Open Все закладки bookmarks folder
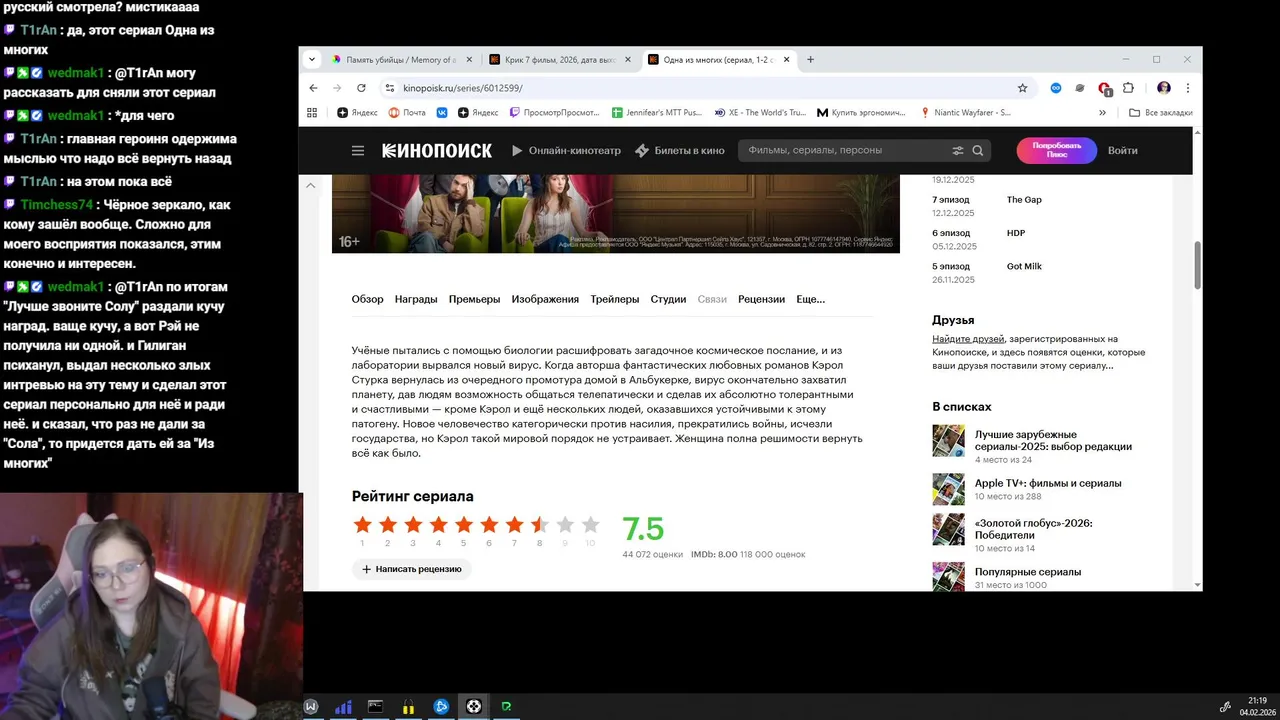This screenshot has height=720, width=1280. pos(1161,113)
